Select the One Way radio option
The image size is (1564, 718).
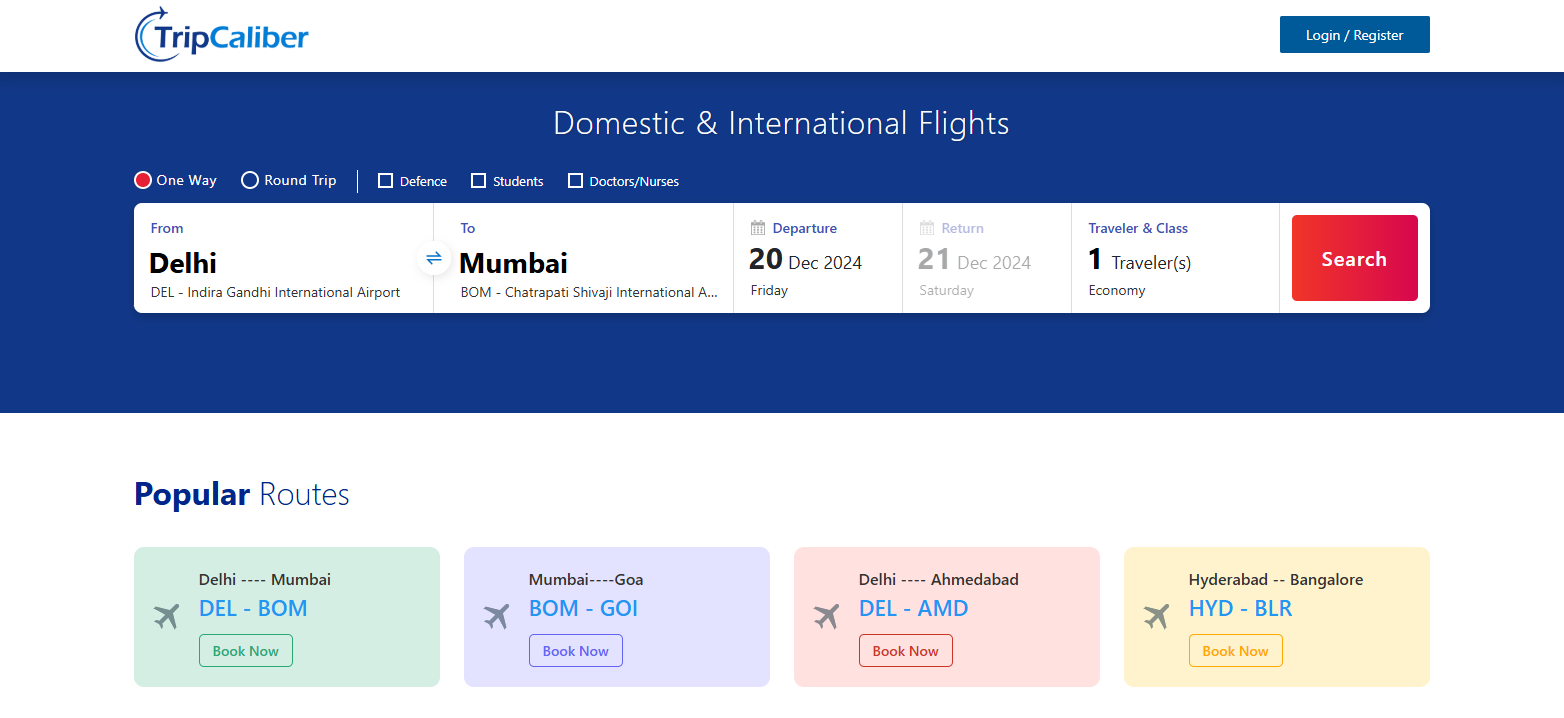pos(143,180)
